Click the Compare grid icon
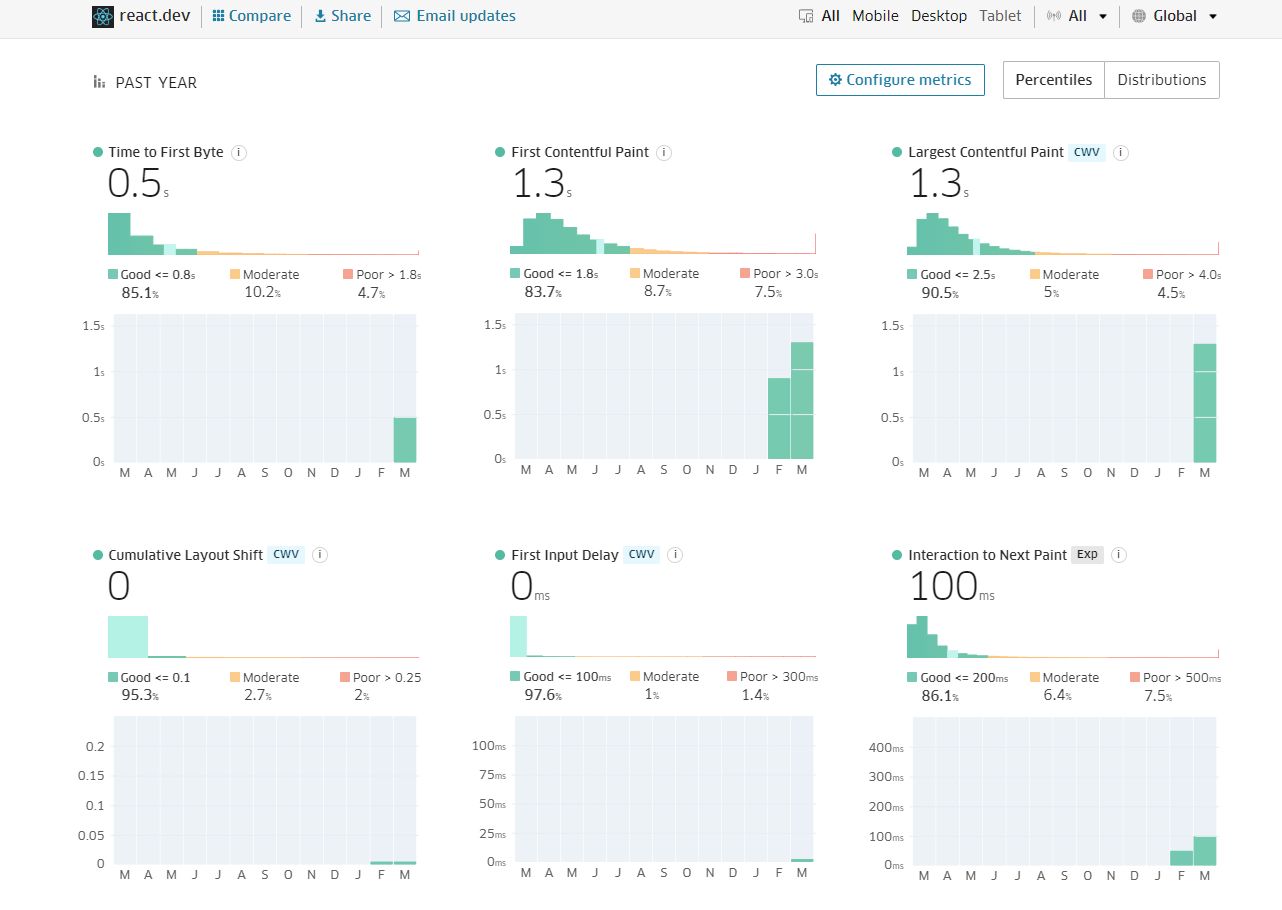Screen dimensions: 1282x910 [217, 16]
